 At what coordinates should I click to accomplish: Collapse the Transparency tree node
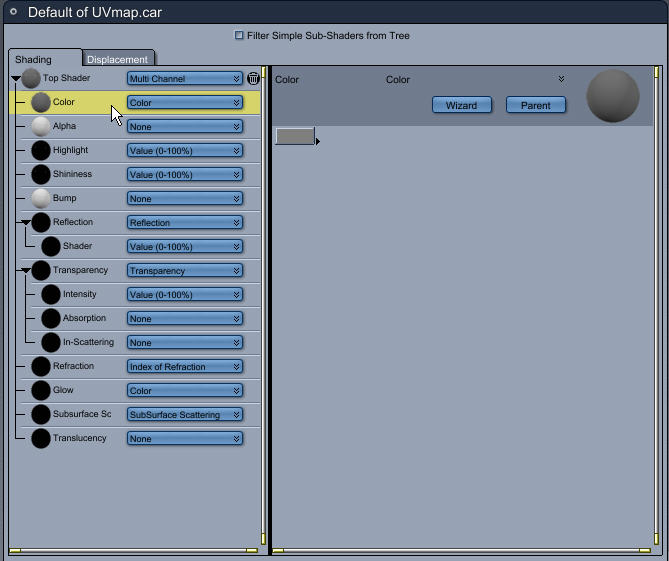point(26,270)
